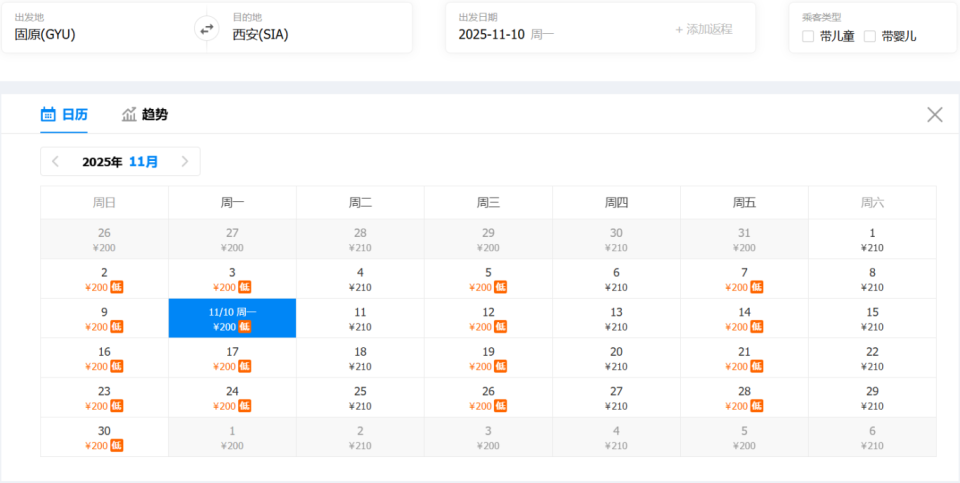Select greyed December 6 date cell

tap(872, 437)
